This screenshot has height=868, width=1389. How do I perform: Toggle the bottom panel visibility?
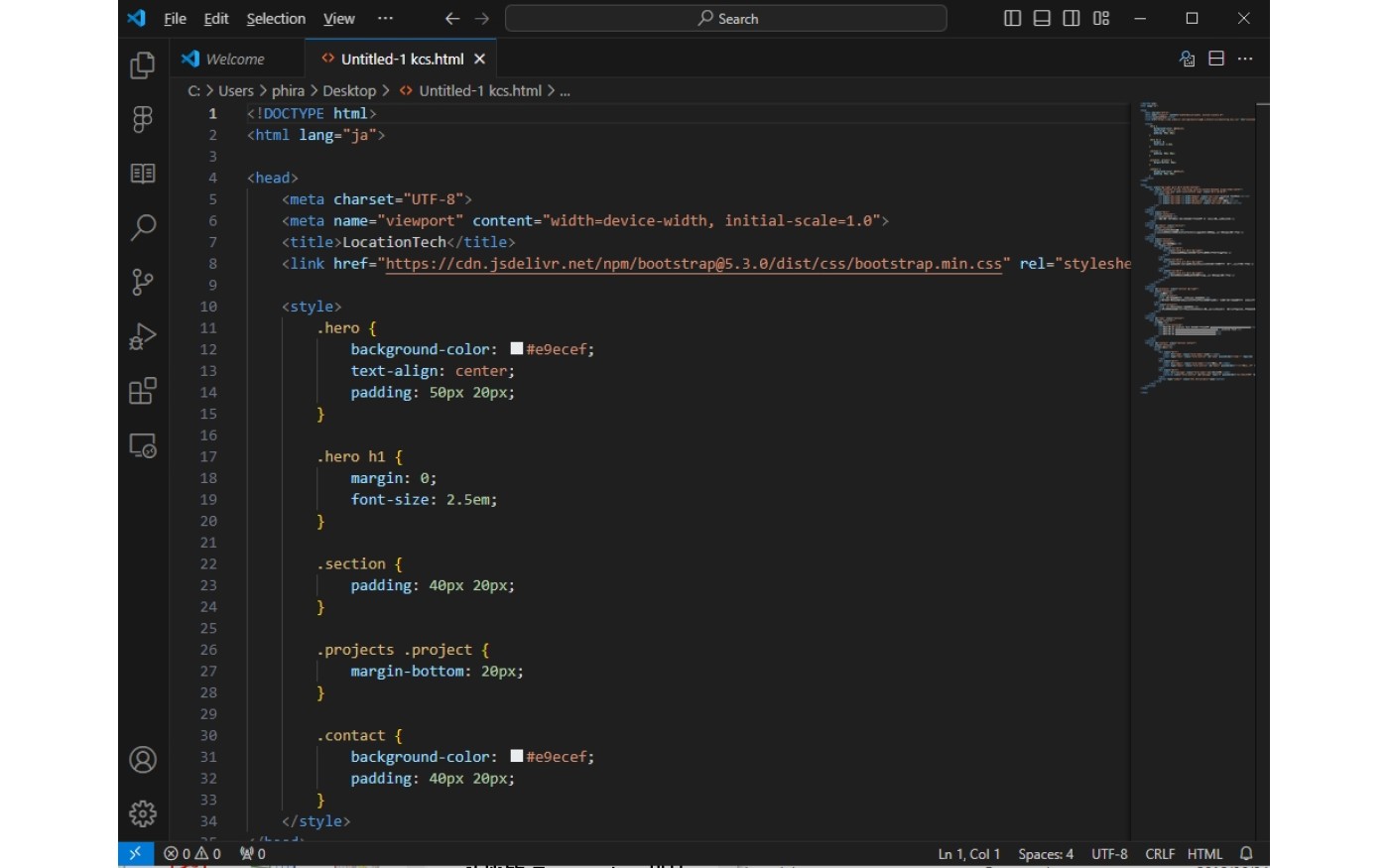(1042, 18)
